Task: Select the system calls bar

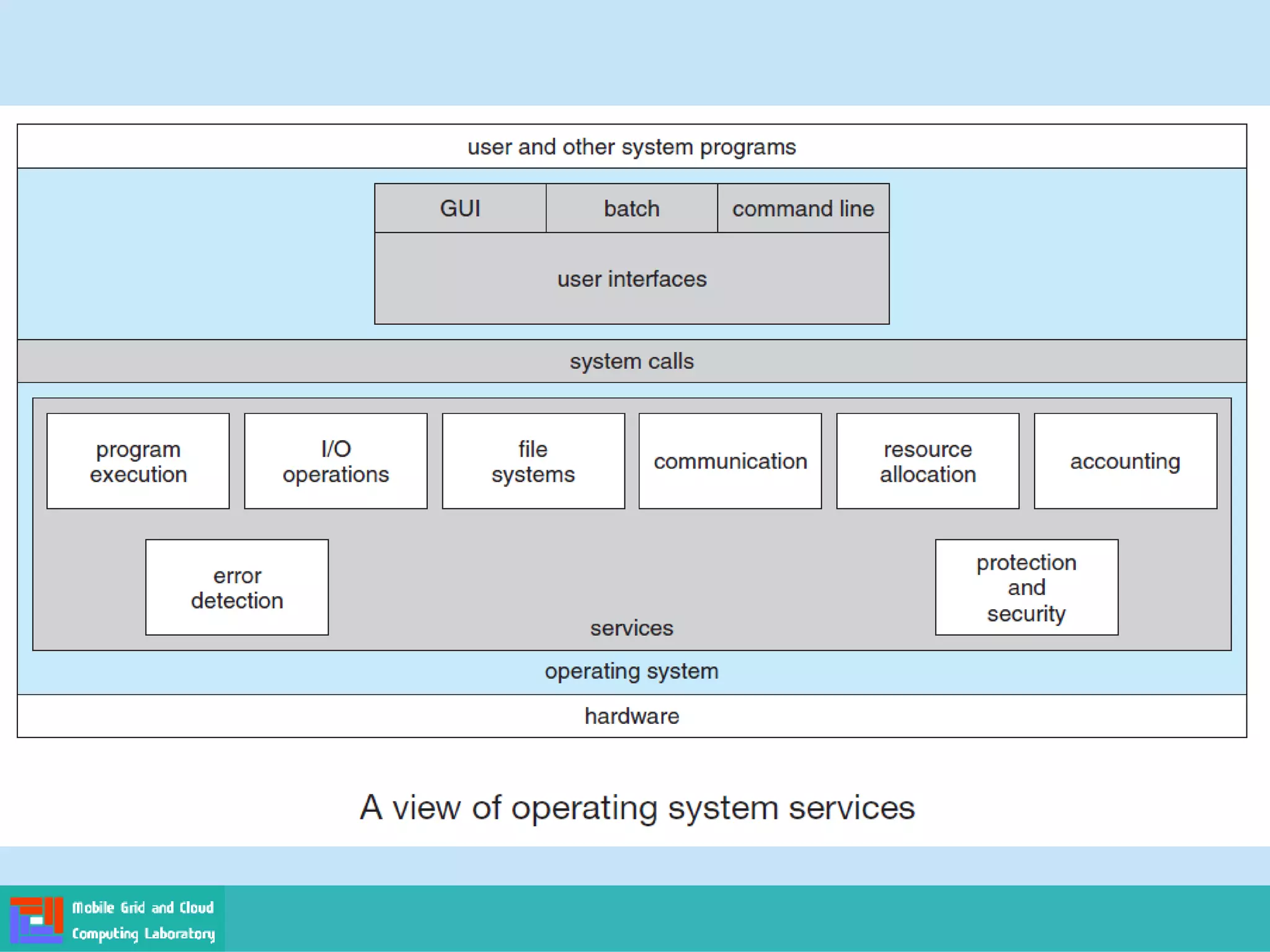Action: [x=631, y=361]
